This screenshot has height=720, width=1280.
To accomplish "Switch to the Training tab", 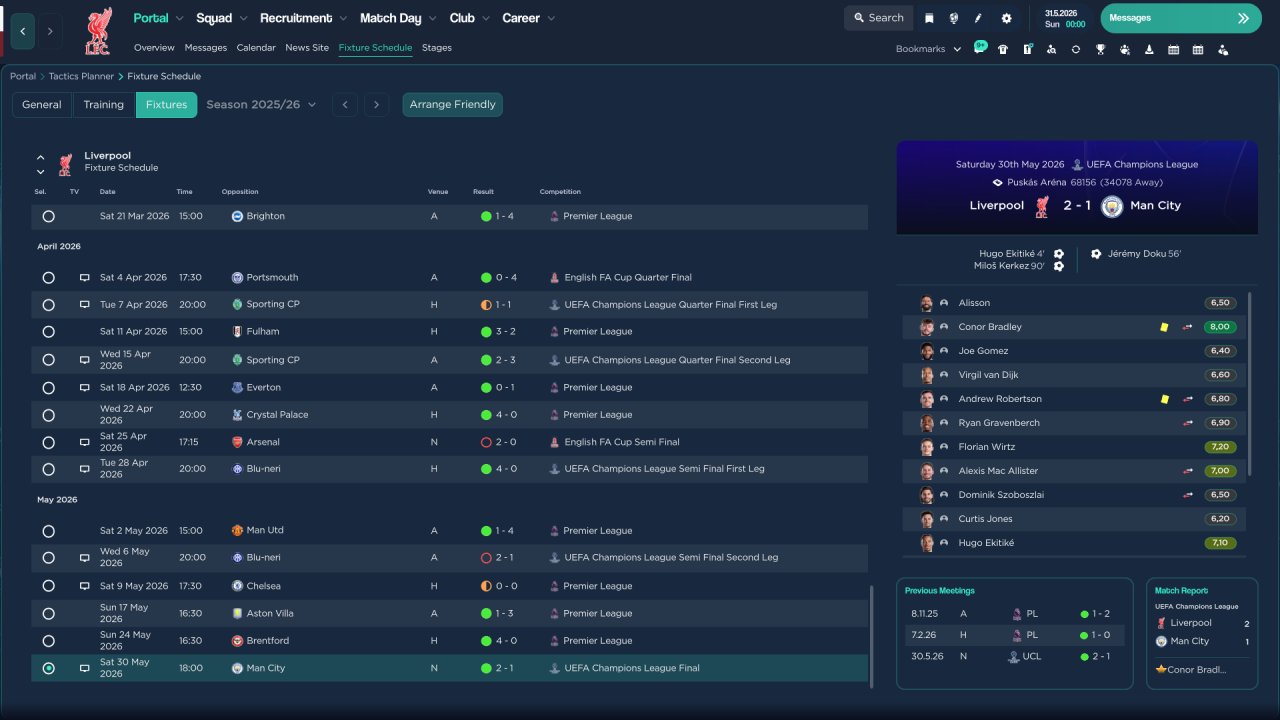I will click(x=104, y=105).
